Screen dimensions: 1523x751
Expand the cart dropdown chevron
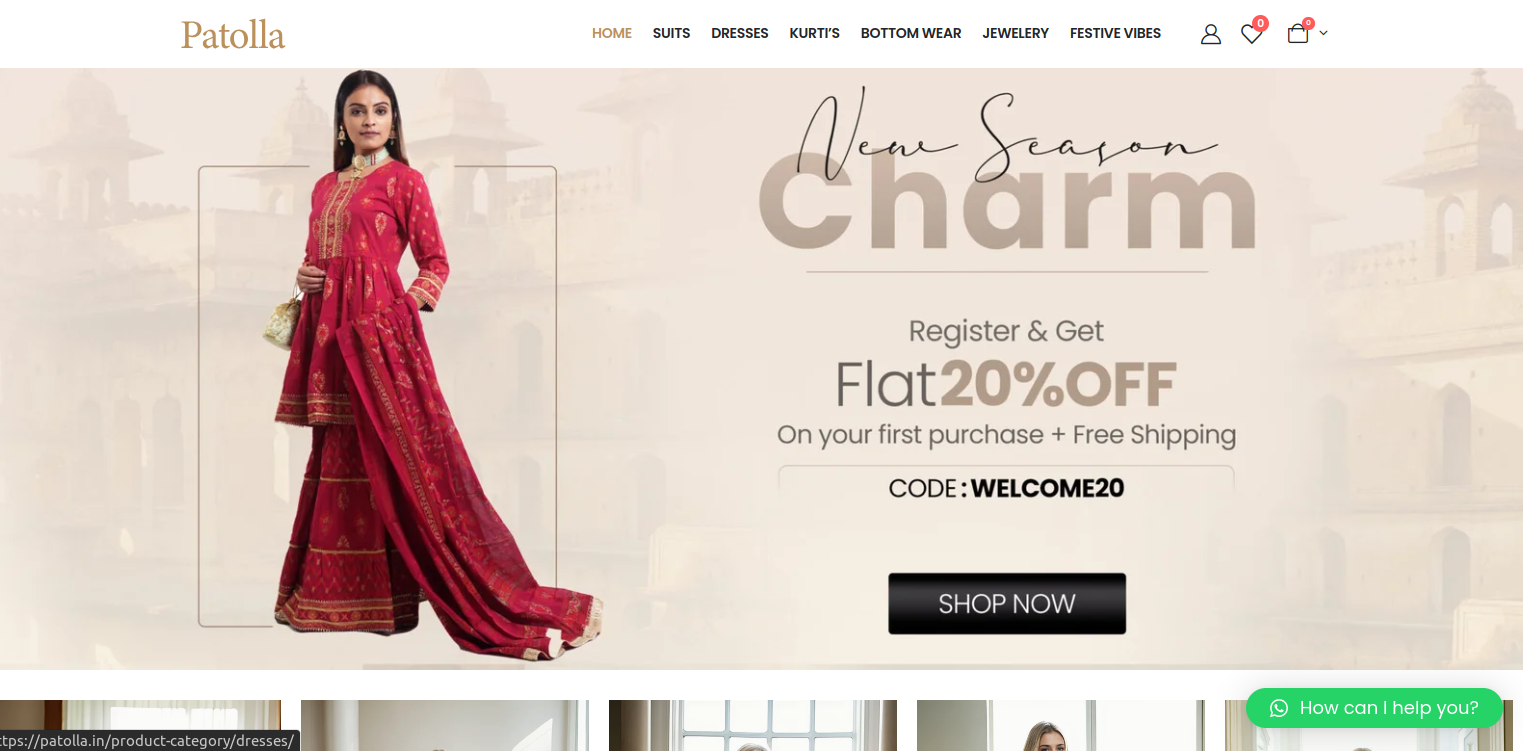point(1324,34)
